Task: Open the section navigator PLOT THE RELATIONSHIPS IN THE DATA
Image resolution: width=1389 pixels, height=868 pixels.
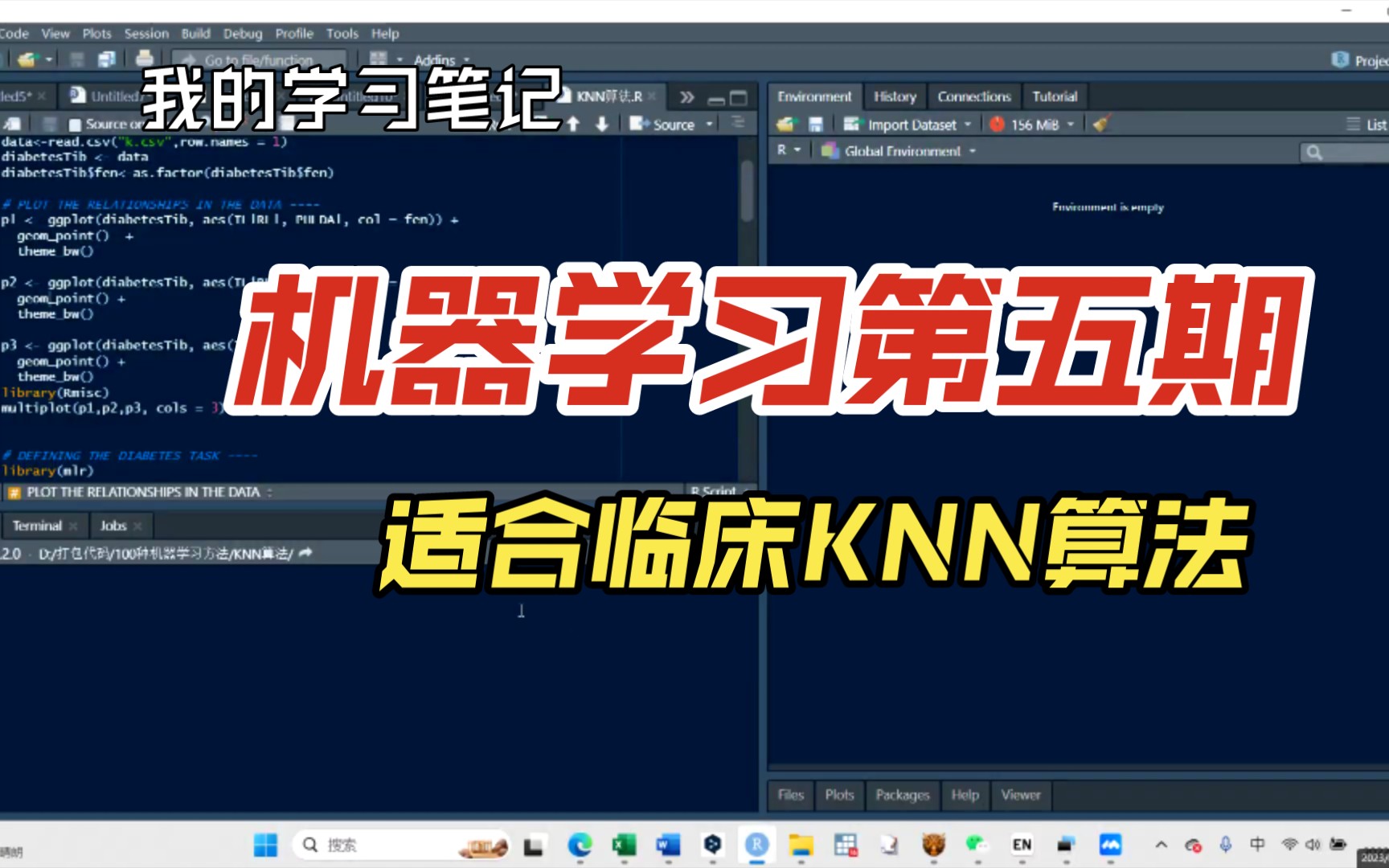Action: 141,492
